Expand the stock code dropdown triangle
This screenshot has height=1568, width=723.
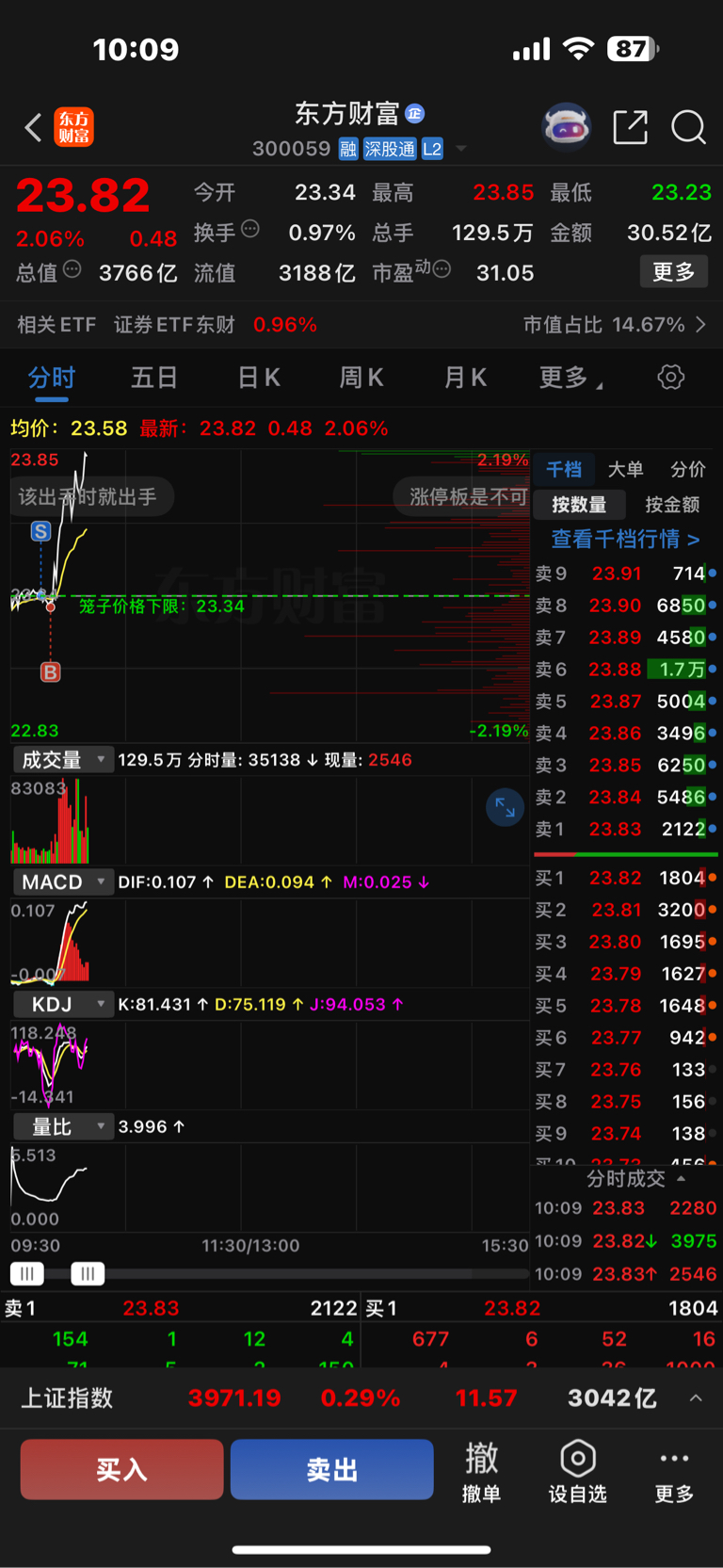point(461,149)
